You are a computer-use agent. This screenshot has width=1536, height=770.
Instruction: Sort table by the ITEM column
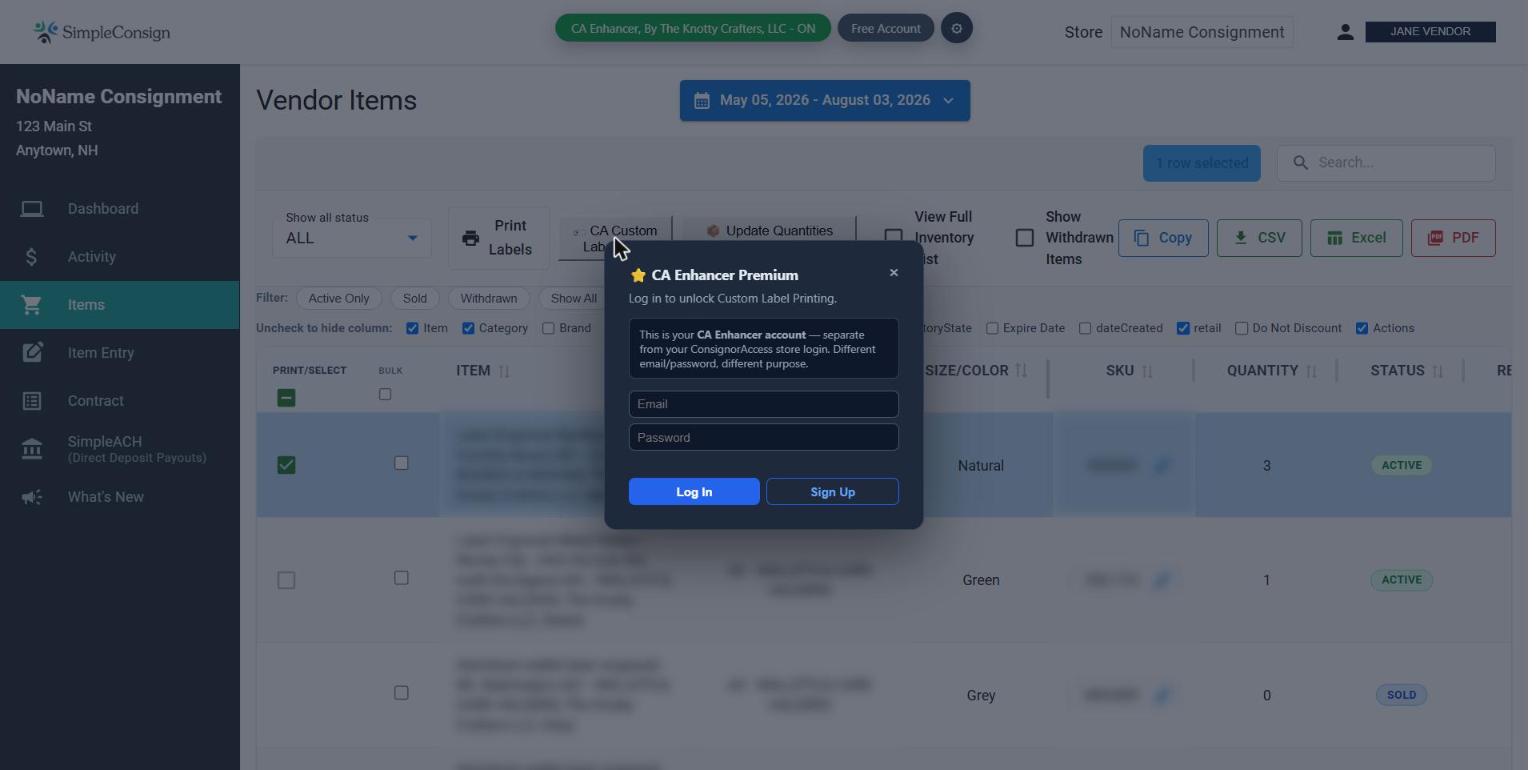pos(483,371)
